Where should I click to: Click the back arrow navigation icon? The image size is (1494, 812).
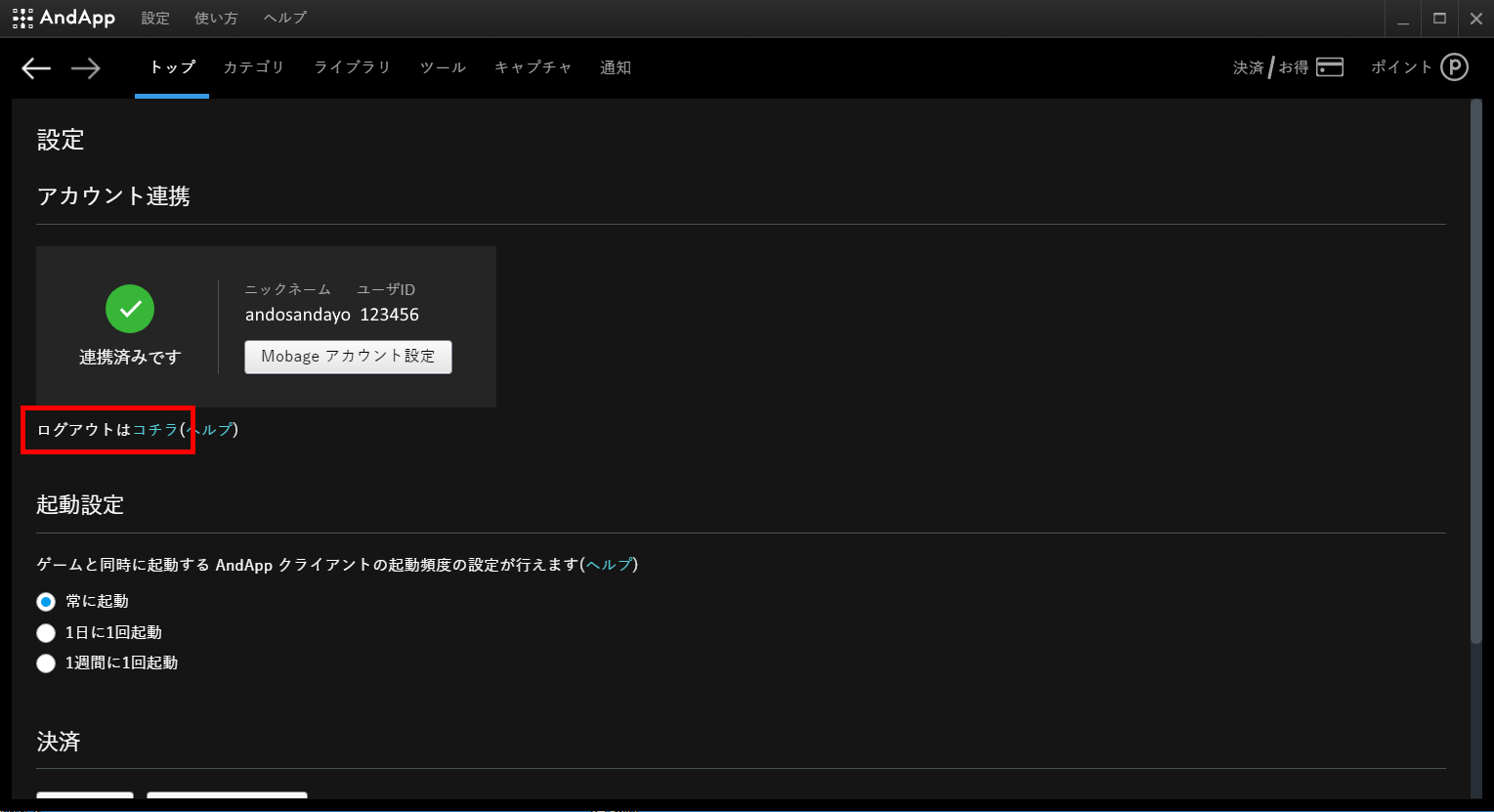pos(36,67)
